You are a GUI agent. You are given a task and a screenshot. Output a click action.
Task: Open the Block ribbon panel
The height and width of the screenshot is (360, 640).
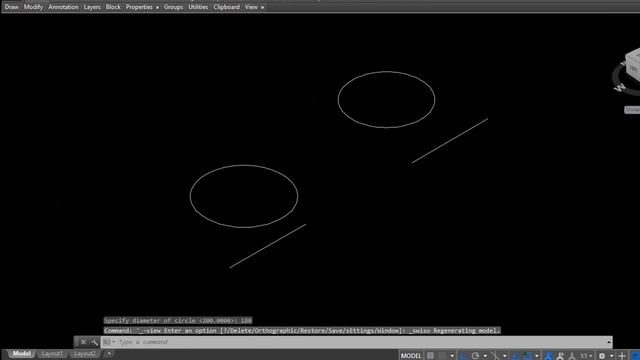click(113, 7)
